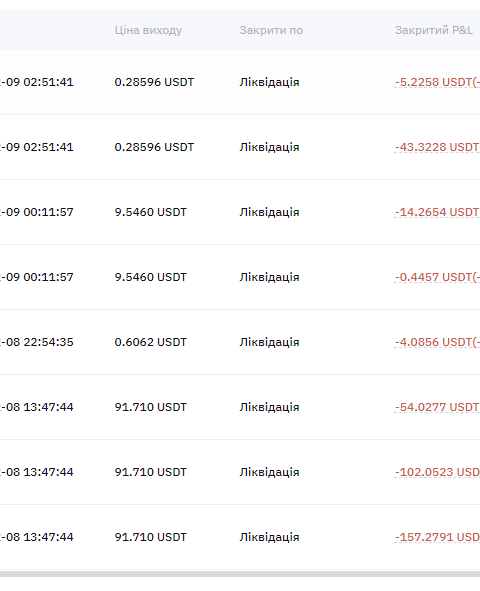Open the -0.4457 USDT P&L details
This screenshot has height=591, width=480.
437,277
